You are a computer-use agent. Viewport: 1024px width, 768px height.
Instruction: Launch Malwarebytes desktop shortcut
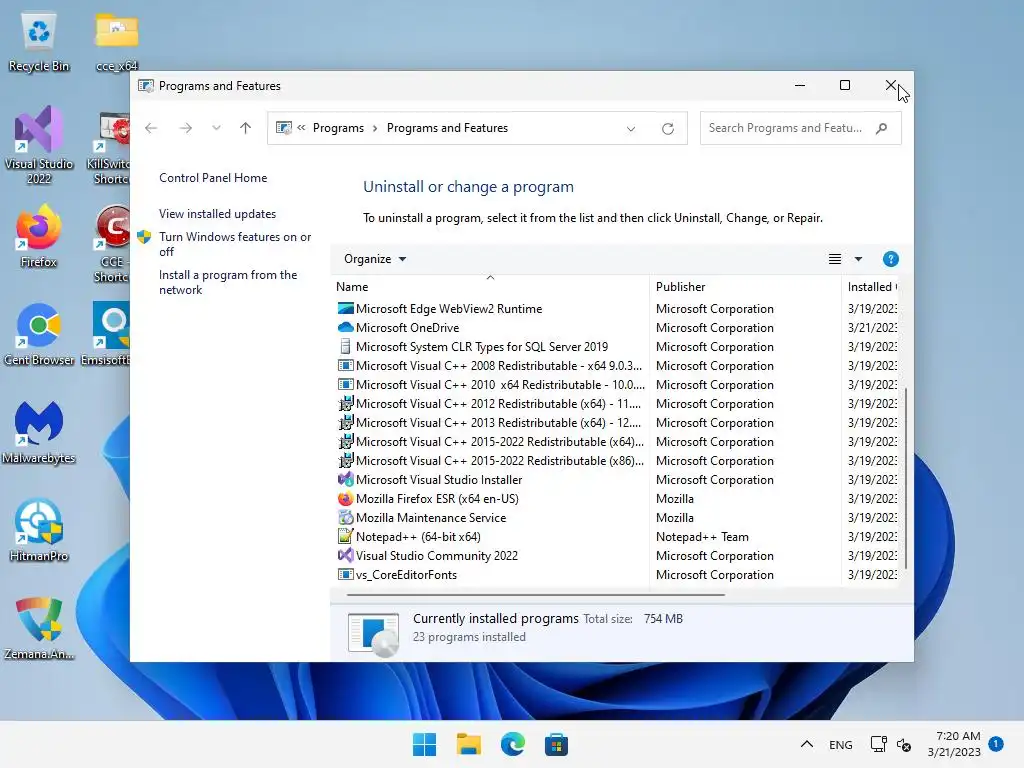point(39,432)
